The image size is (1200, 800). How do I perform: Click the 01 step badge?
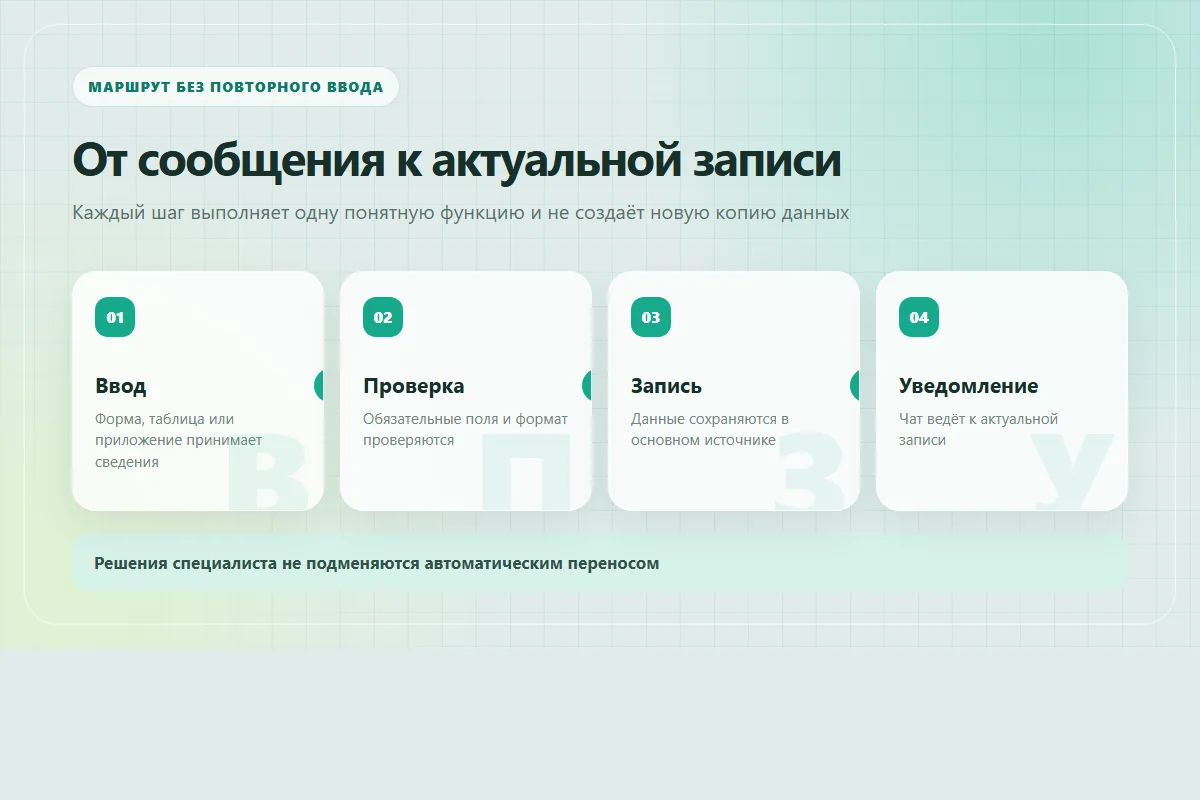click(115, 317)
